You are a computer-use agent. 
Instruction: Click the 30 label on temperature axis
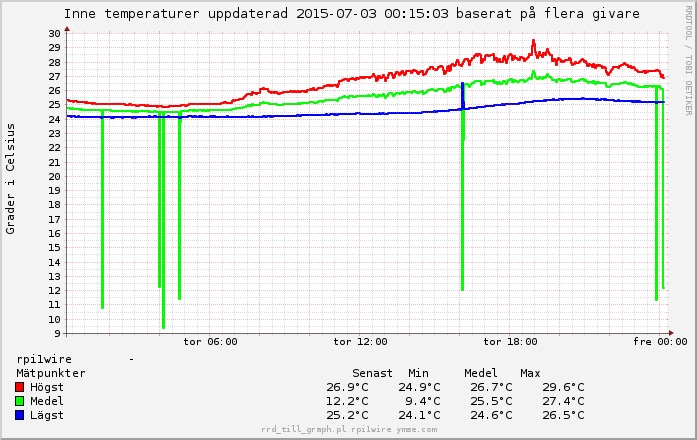pyautogui.click(x=54, y=34)
